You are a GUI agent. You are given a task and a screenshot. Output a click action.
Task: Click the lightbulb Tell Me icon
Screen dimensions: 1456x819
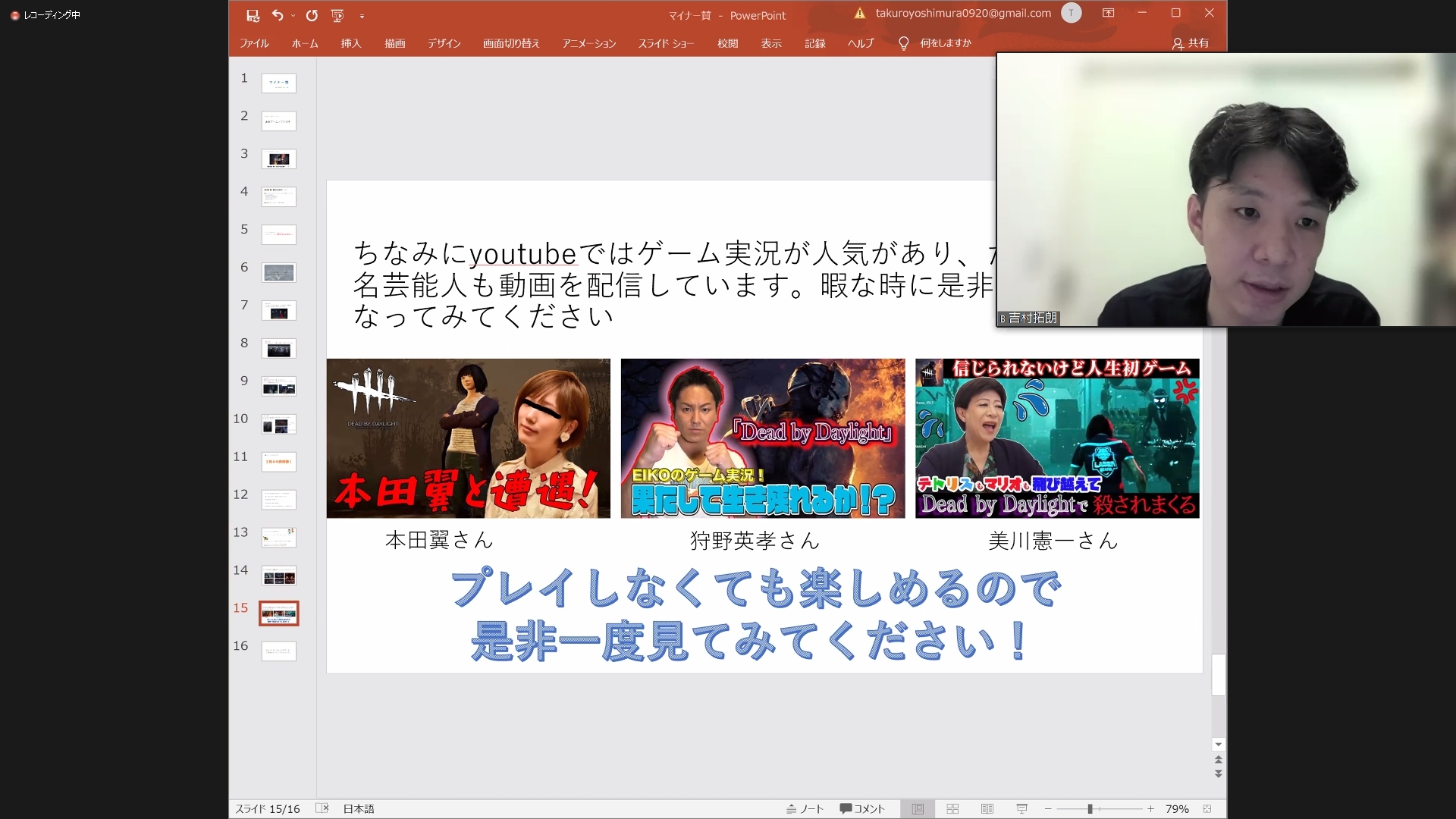903,43
